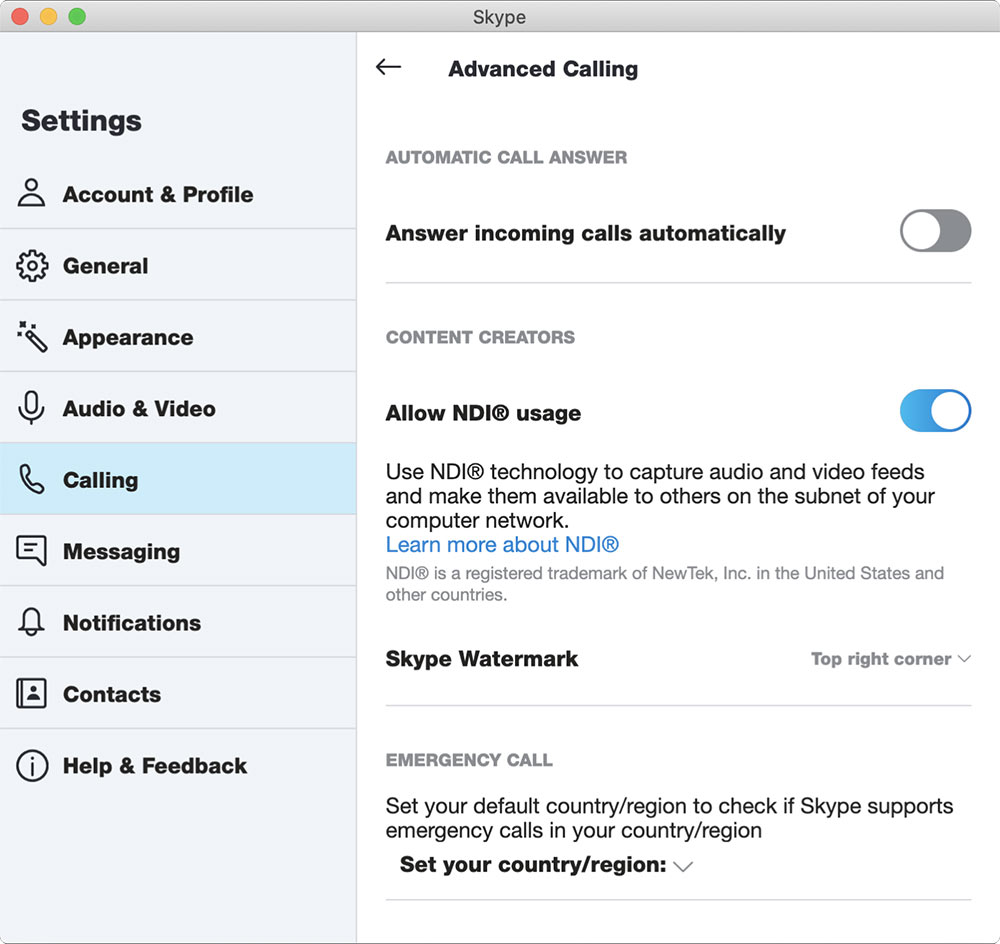Click the Account & Profile person icon
The width and height of the screenshot is (1000, 944).
coord(31,193)
